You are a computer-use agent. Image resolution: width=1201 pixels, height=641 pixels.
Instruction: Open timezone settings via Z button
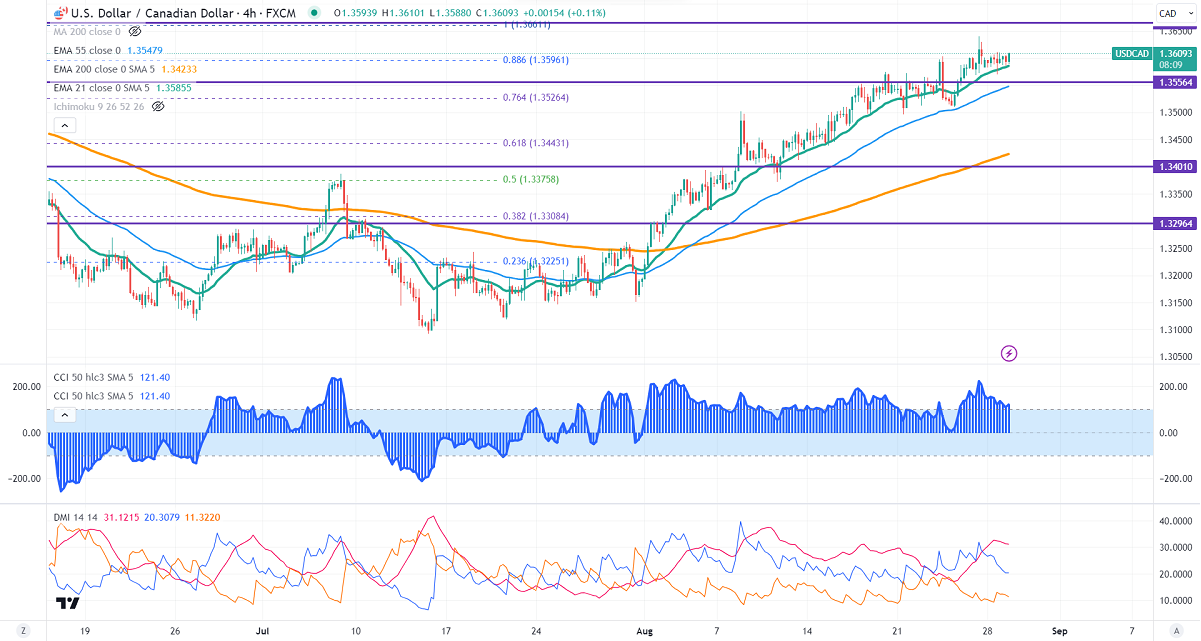(x=22, y=631)
